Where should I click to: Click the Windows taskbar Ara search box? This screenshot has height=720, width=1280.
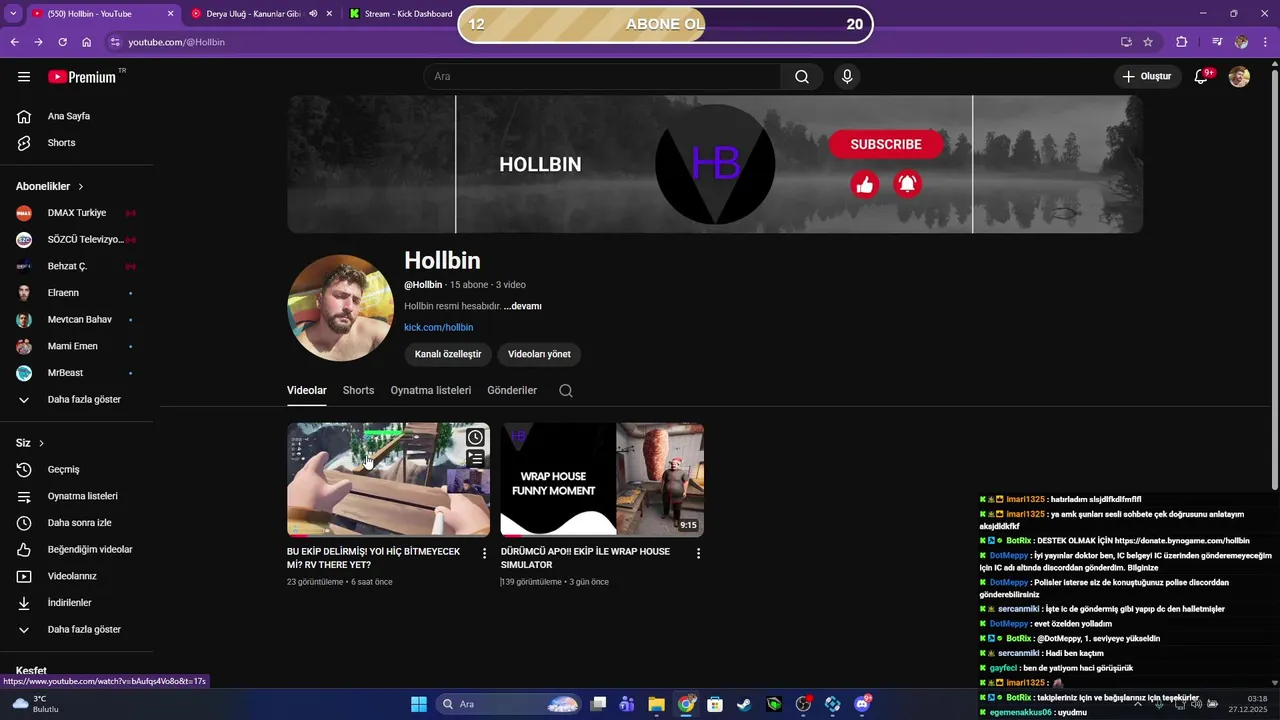point(510,704)
